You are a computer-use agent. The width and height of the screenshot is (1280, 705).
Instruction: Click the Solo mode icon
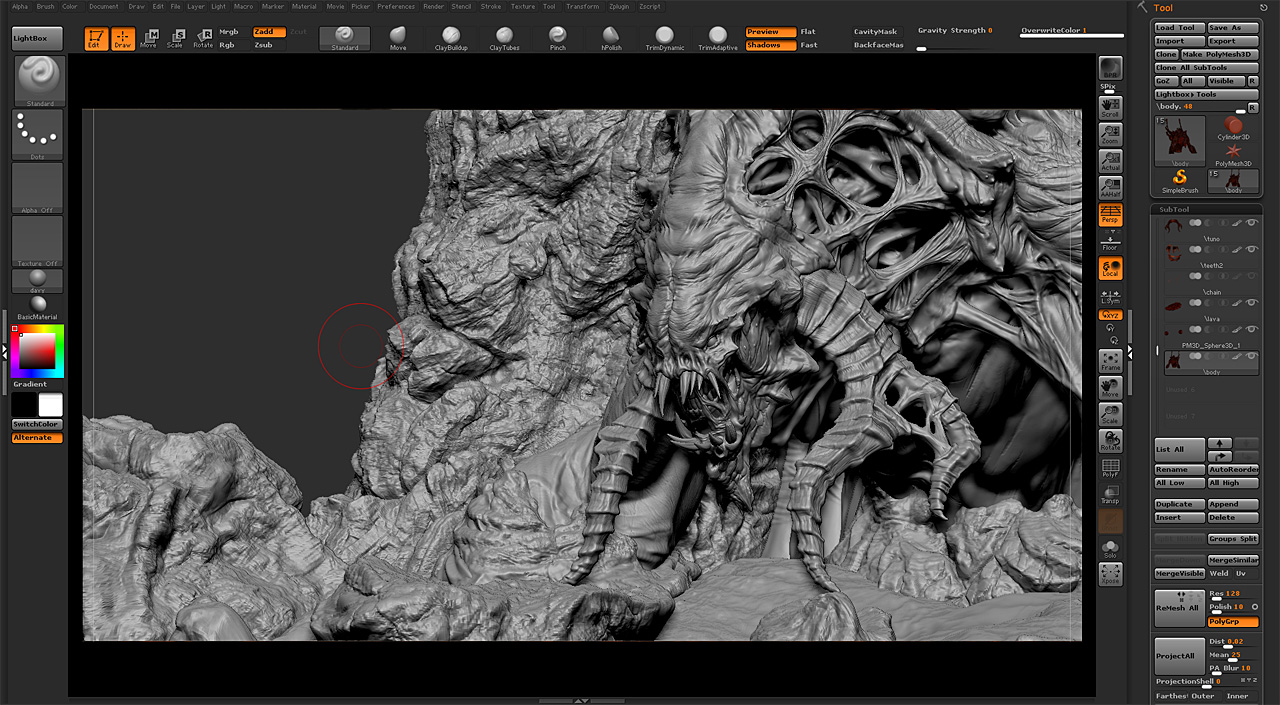1110,548
